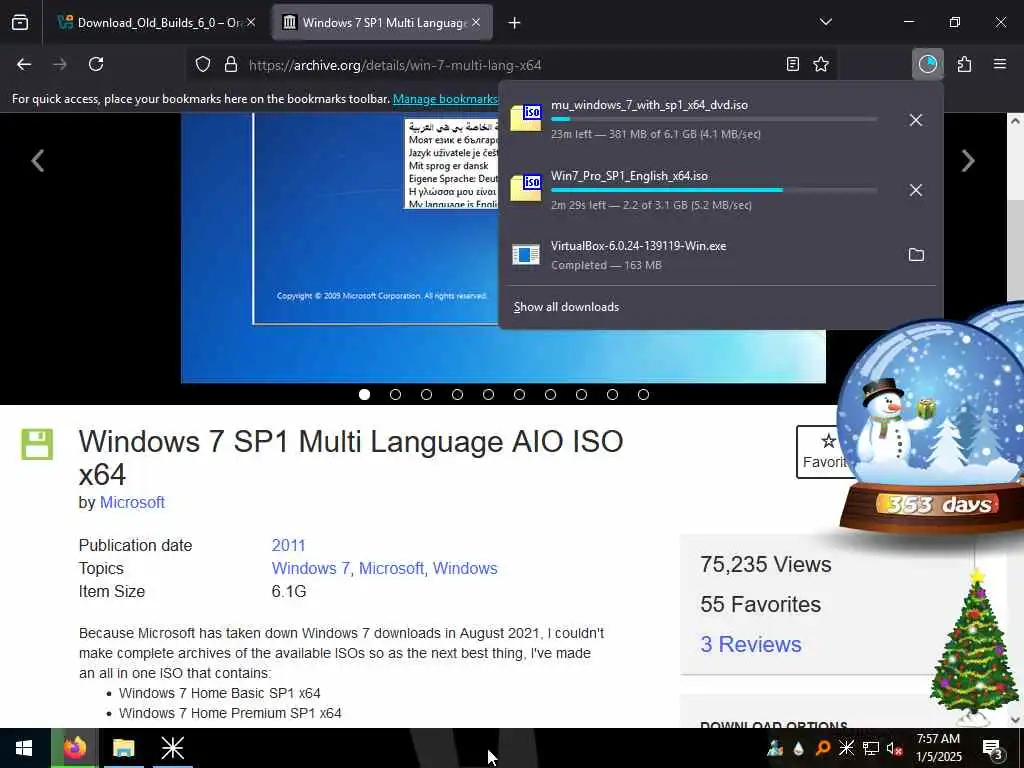The width and height of the screenshot is (1024, 768).
Task: Click the downloads progress toolbar icon
Action: pos(927,64)
